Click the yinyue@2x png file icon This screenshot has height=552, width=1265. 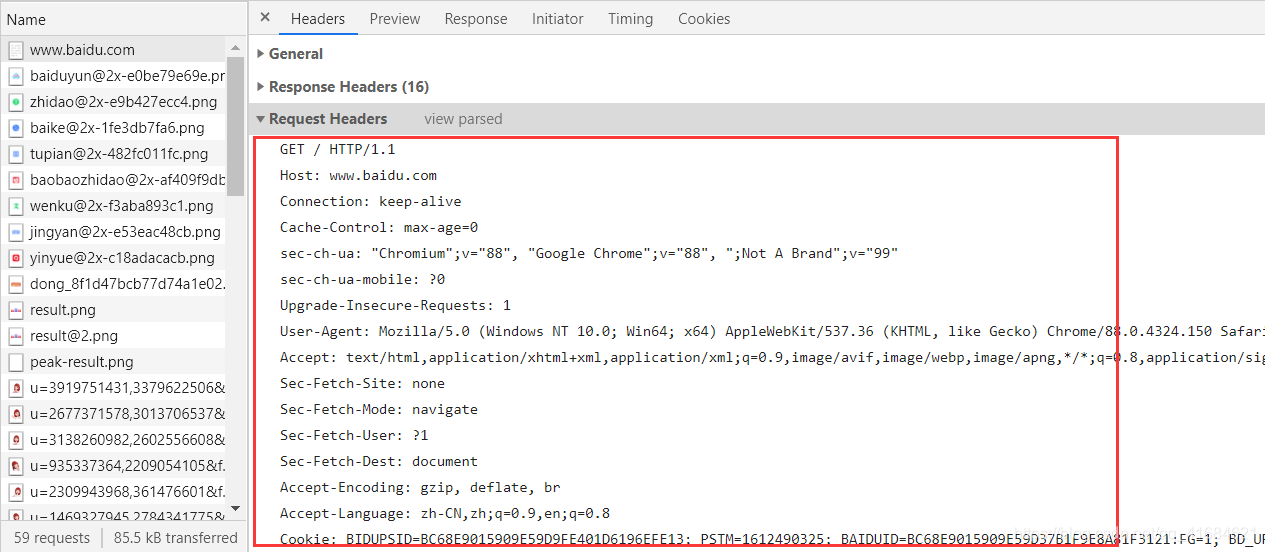tap(16, 258)
